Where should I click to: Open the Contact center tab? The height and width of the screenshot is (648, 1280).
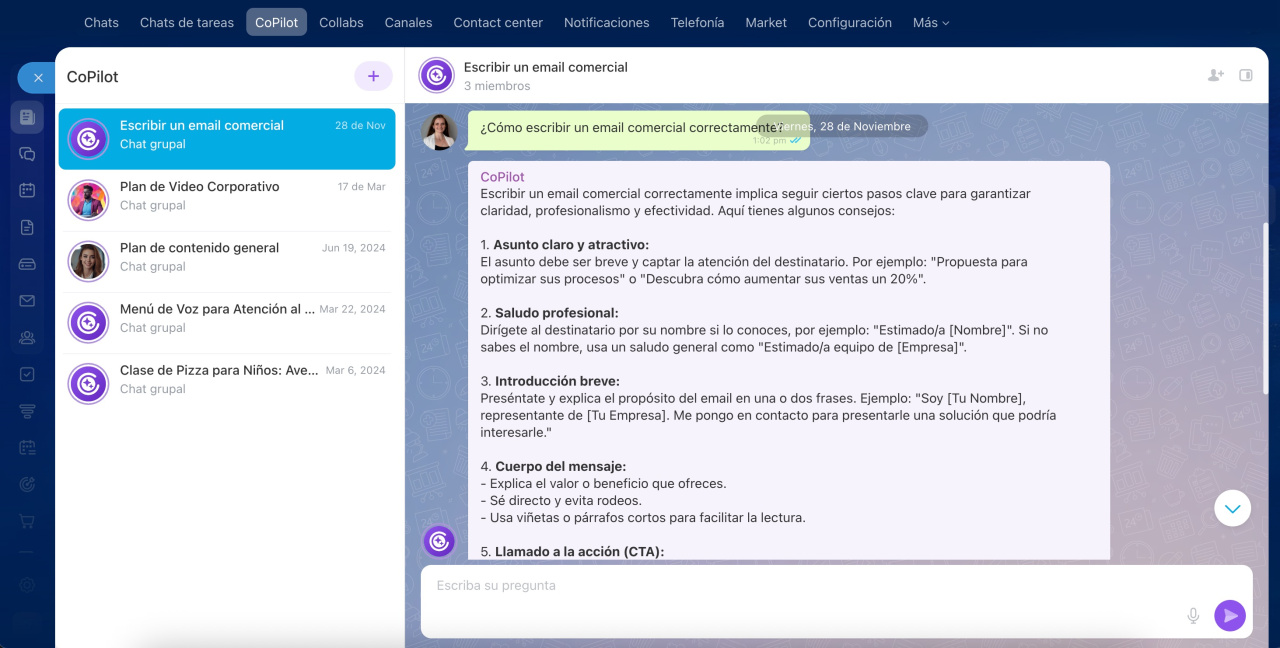click(x=498, y=22)
